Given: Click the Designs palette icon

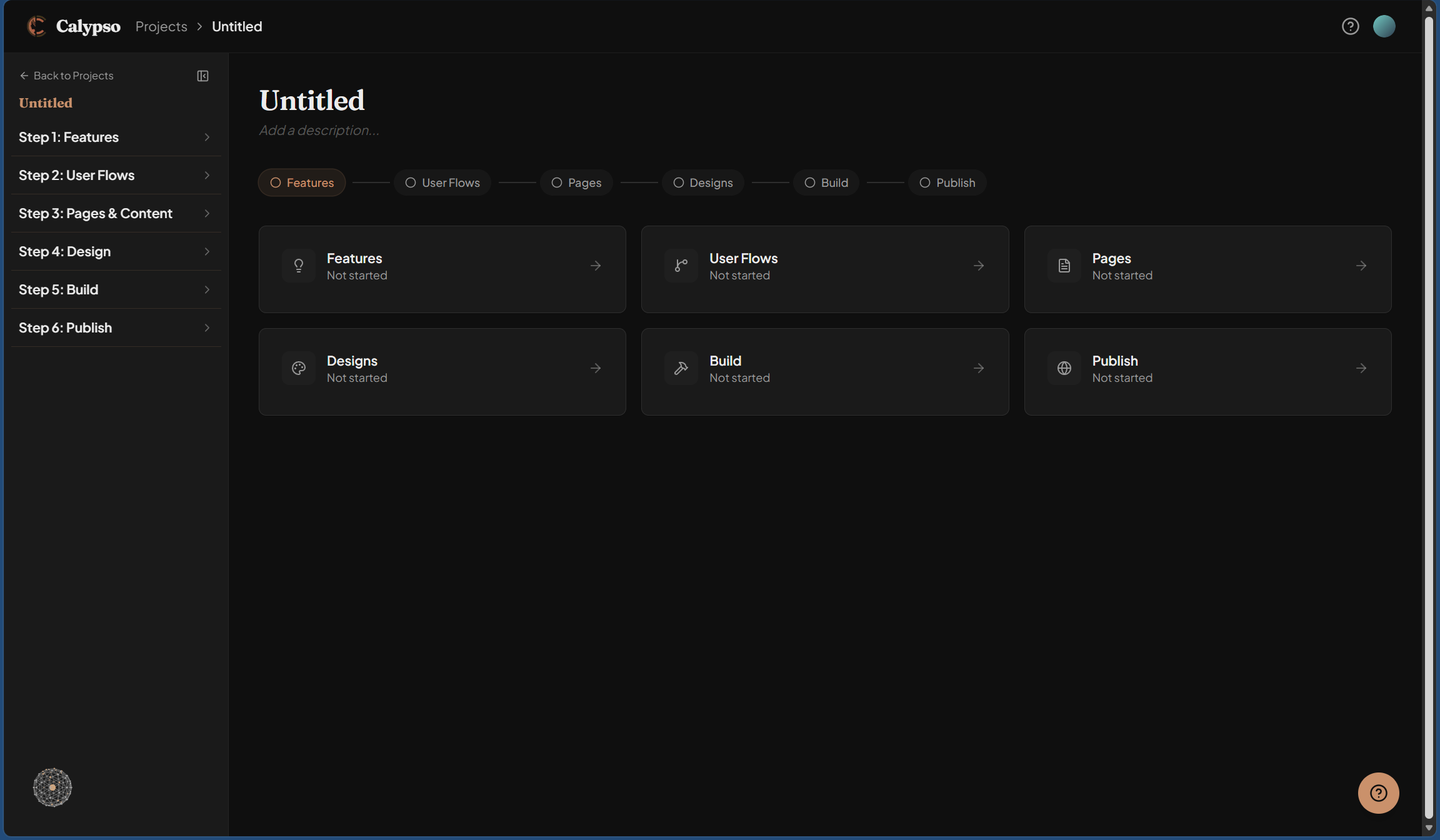Looking at the screenshot, I should pos(299,367).
